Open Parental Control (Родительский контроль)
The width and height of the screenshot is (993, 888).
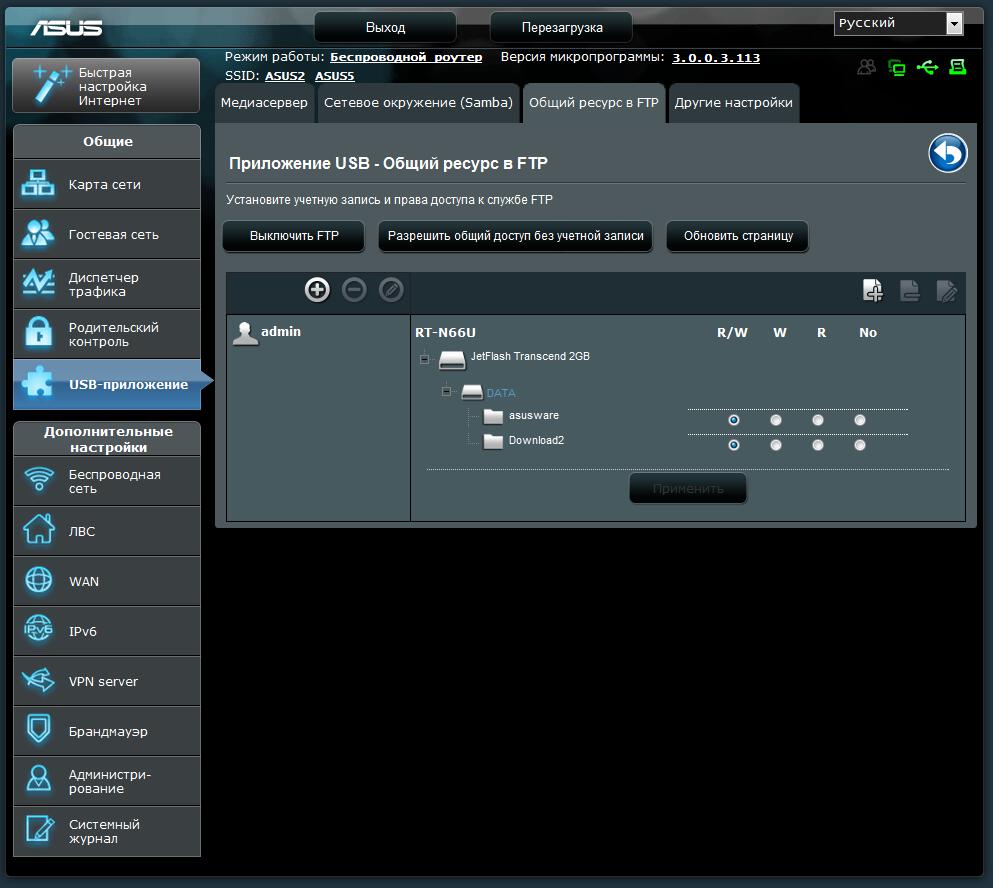coord(107,334)
